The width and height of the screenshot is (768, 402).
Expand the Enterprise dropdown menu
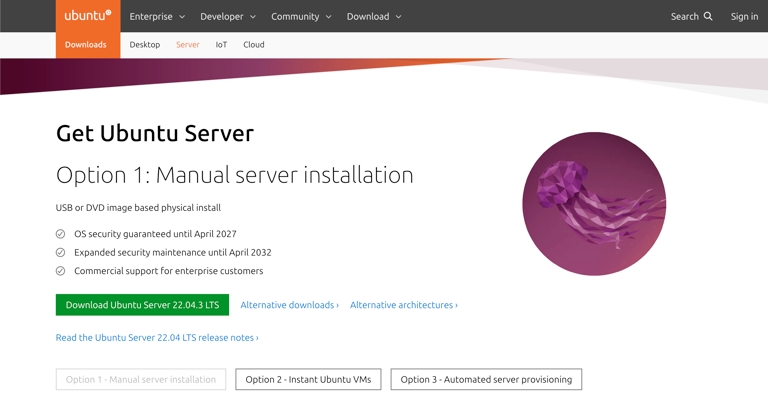(x=157, y=16)
